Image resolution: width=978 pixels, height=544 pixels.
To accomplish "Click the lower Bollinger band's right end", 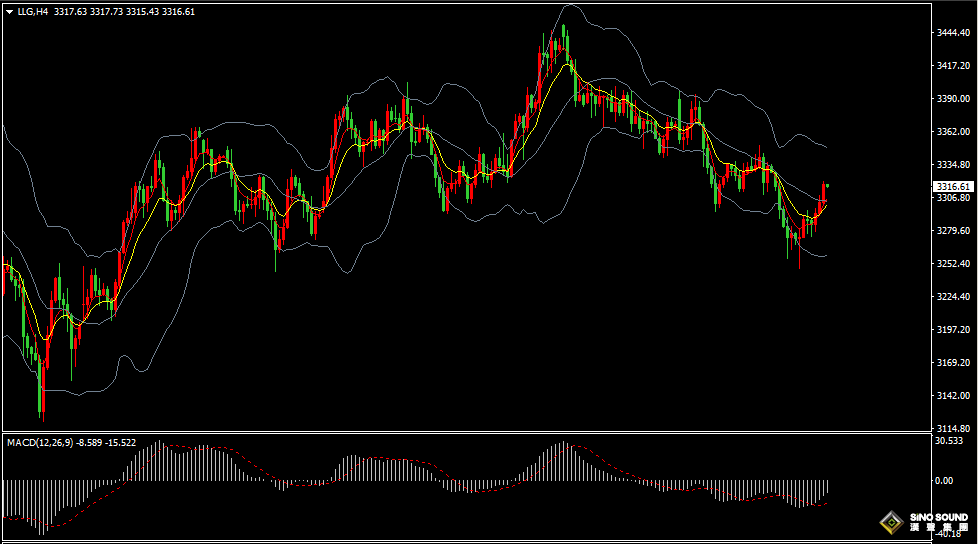I will coord(826,256).
